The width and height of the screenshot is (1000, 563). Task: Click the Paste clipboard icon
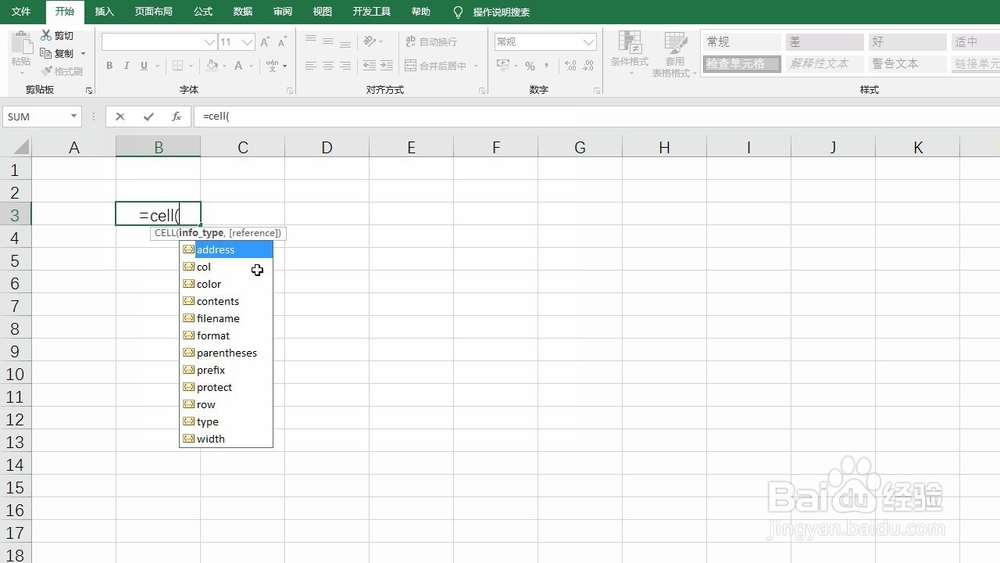[21, 45]
